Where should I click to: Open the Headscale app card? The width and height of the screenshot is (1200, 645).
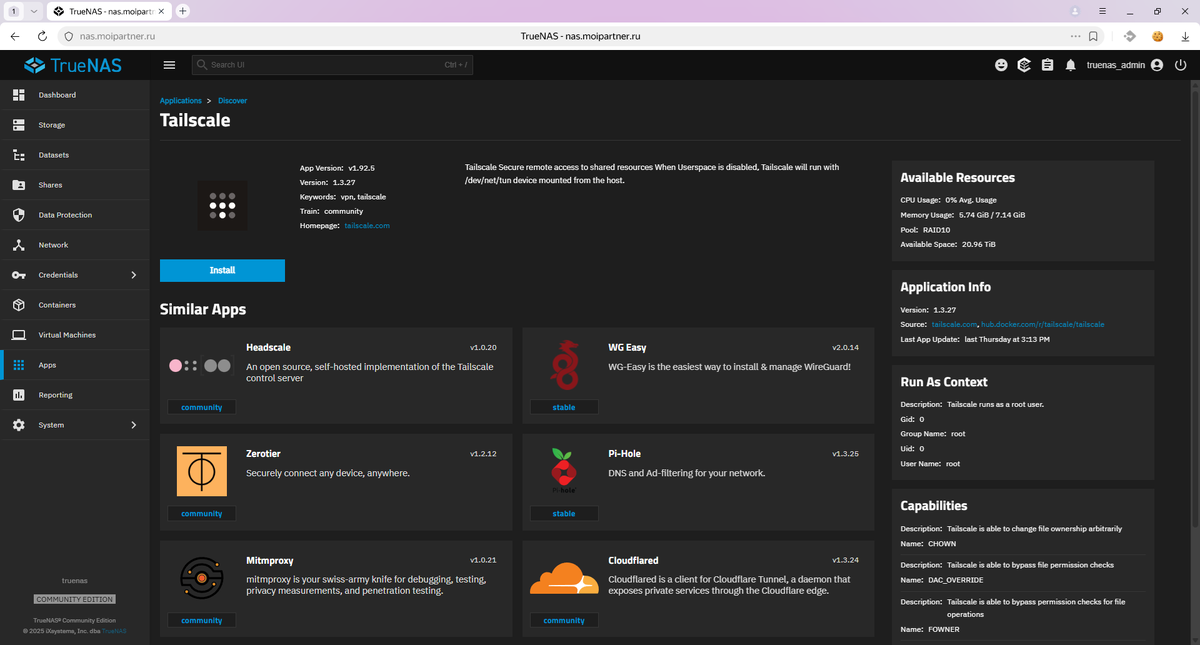[336, 375]
